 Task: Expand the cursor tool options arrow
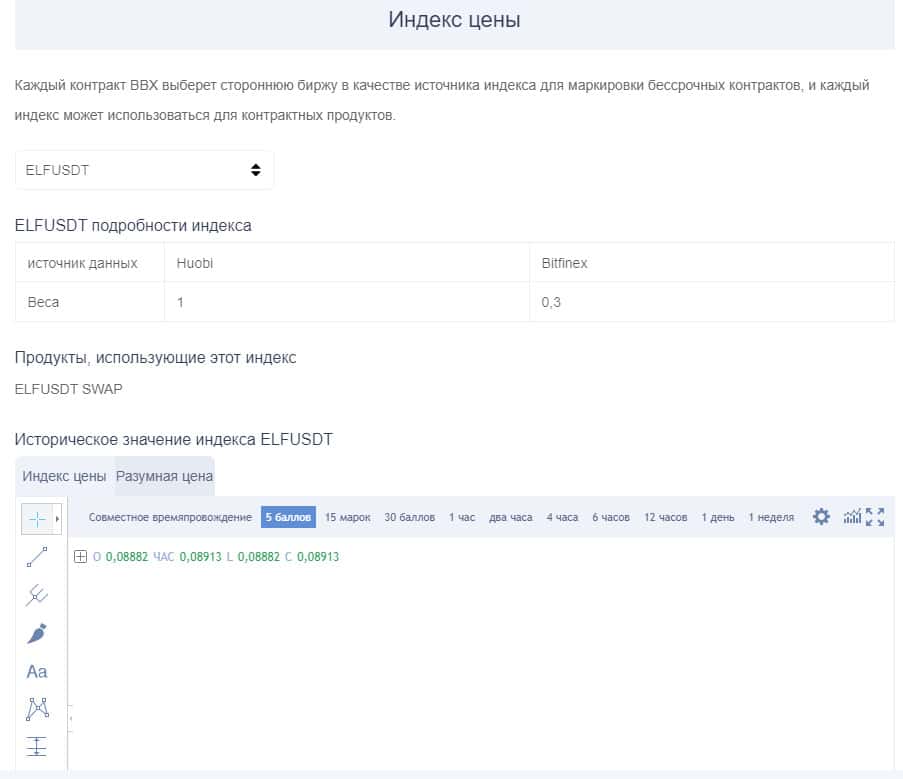coord(57,519)
